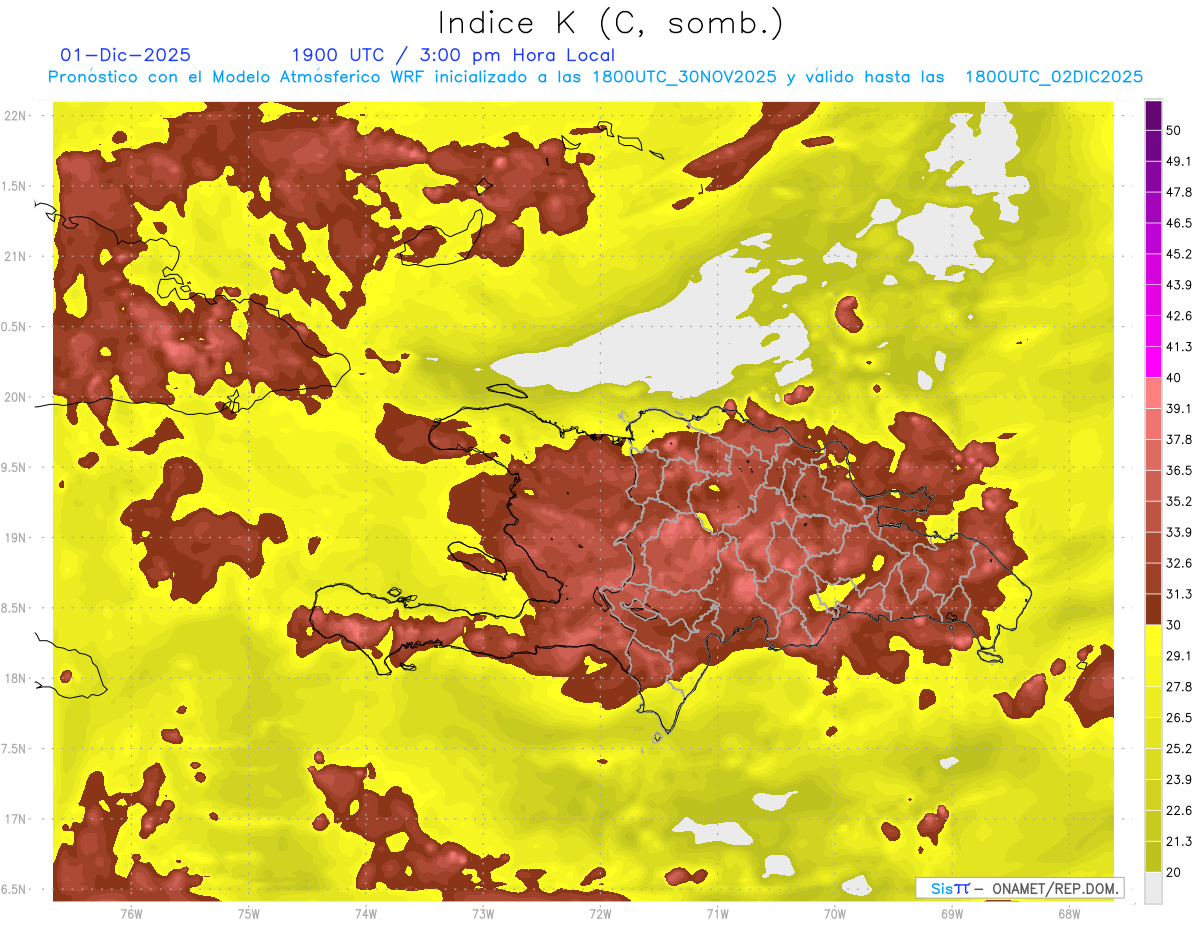
Task: Pick the bright yellow swatch between 29.1 and 30
Action: 1153,640
